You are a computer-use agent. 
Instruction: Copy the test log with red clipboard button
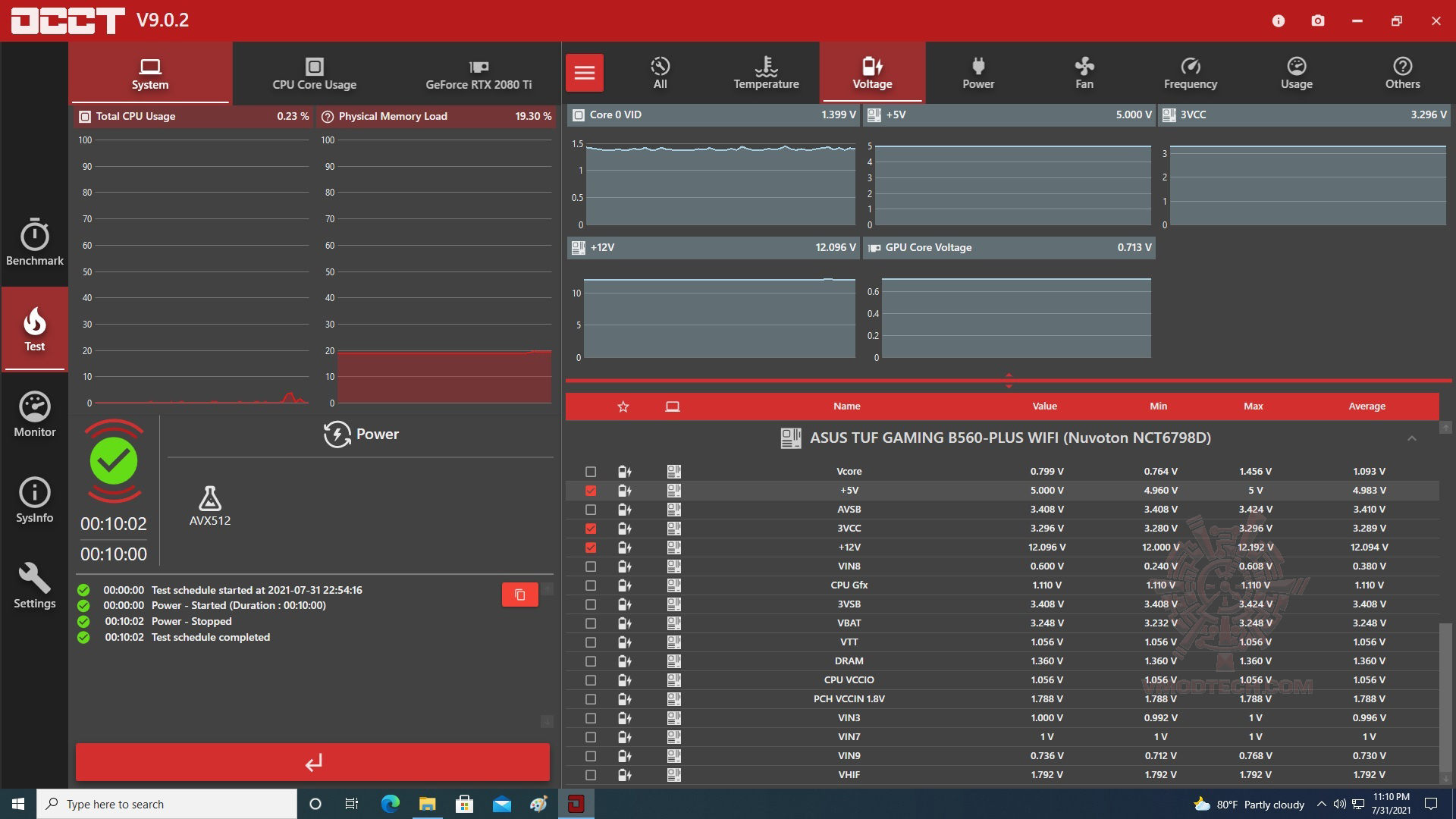pyautogui.click(x=520, y=595)
